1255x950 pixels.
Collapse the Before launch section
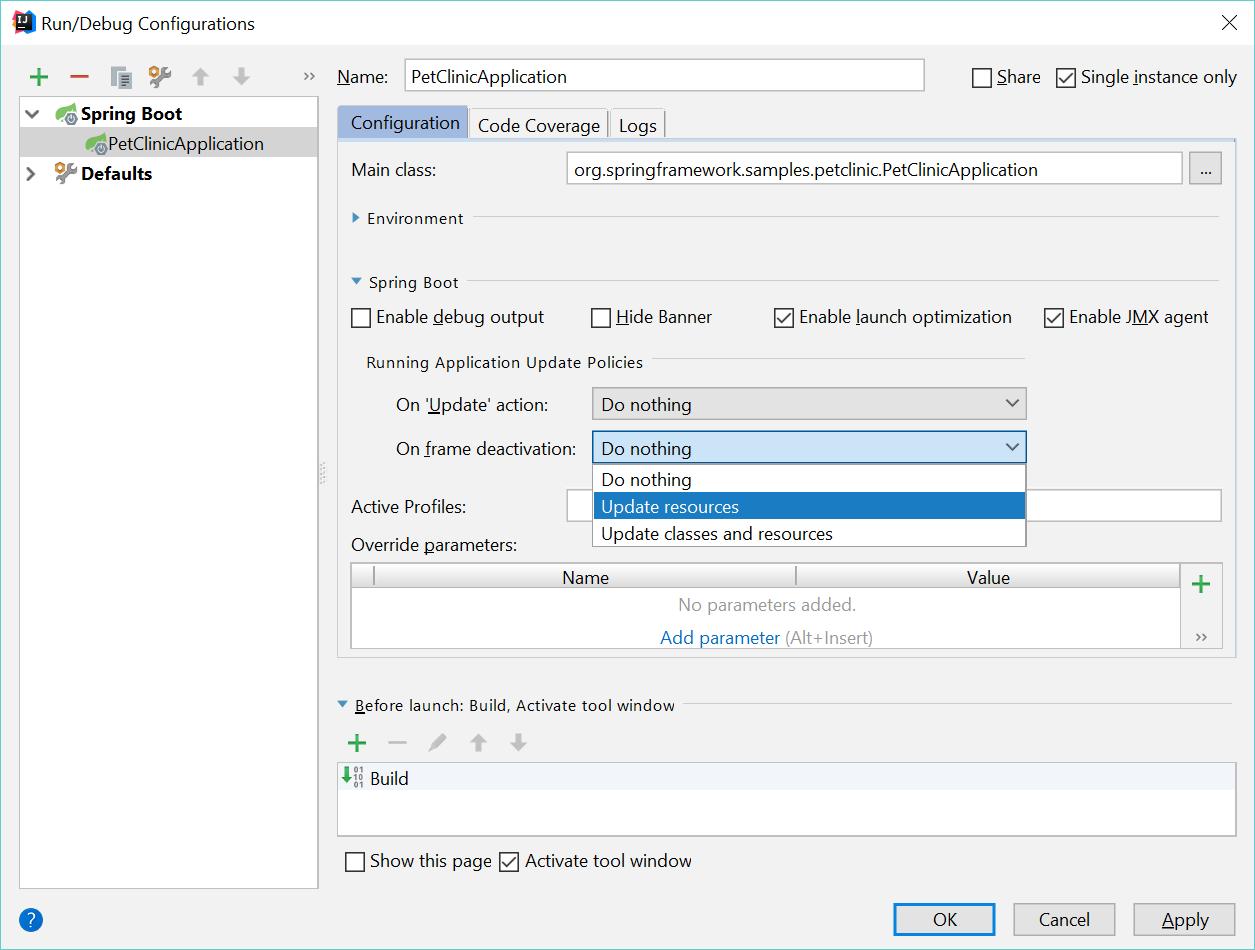tap(344, 705)
